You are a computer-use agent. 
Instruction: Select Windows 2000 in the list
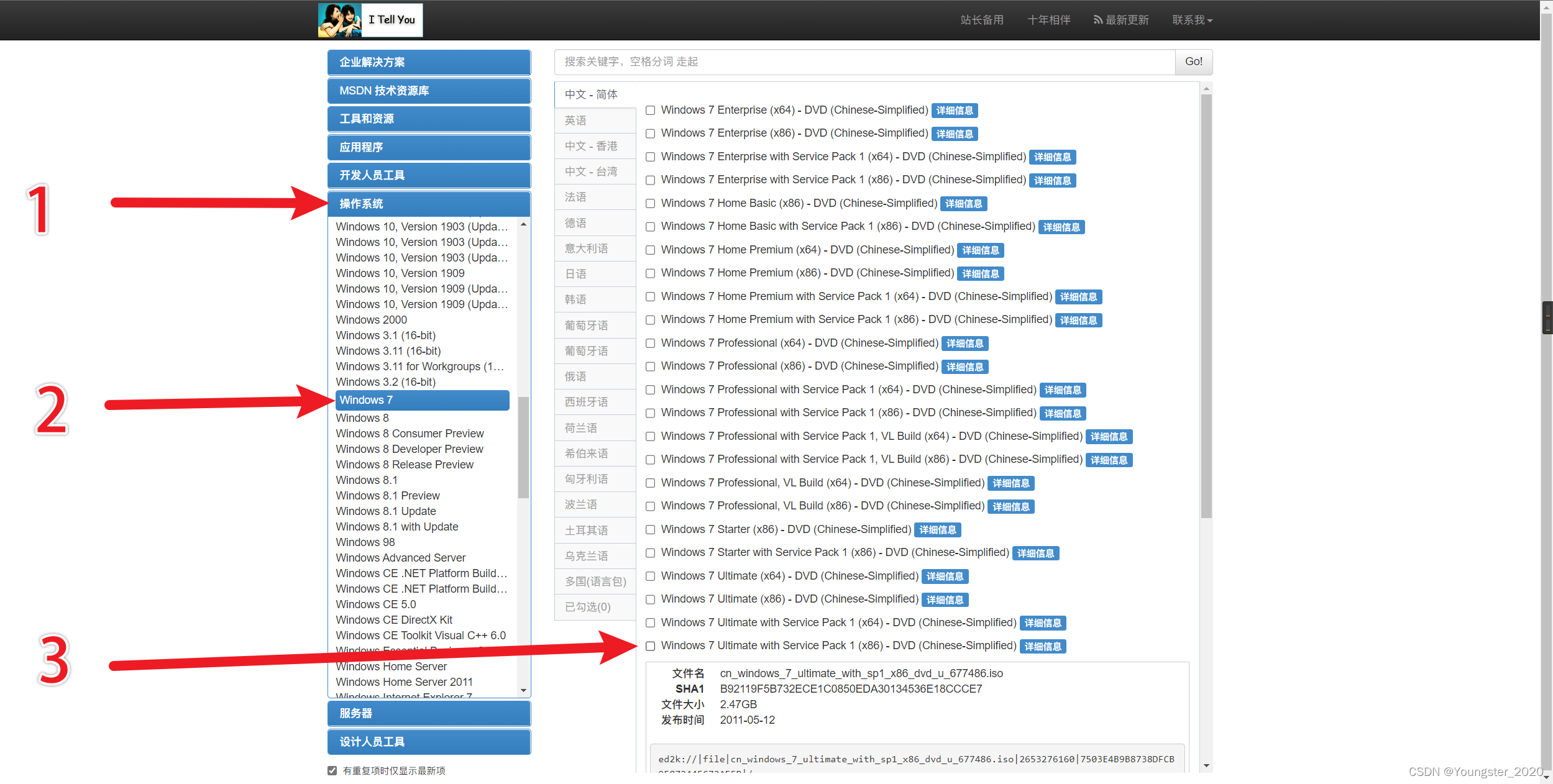click(x=372, y=320)
